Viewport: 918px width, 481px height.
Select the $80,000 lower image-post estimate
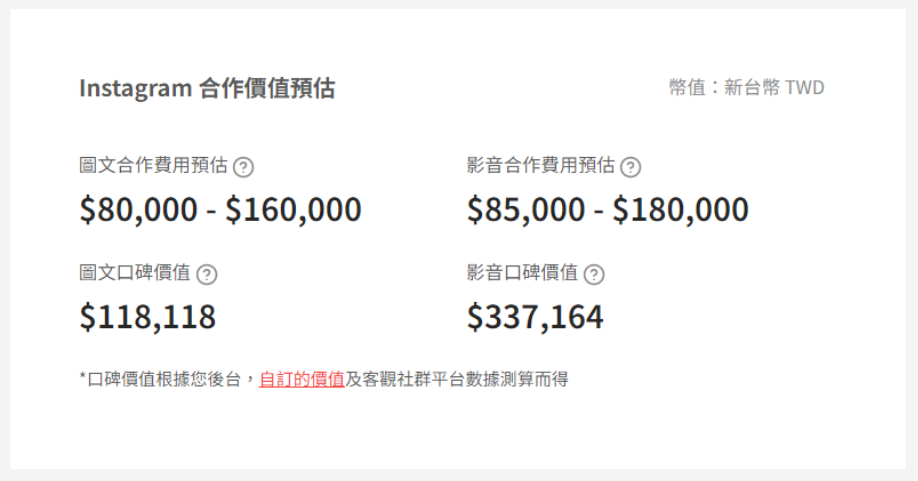[139, 209]
